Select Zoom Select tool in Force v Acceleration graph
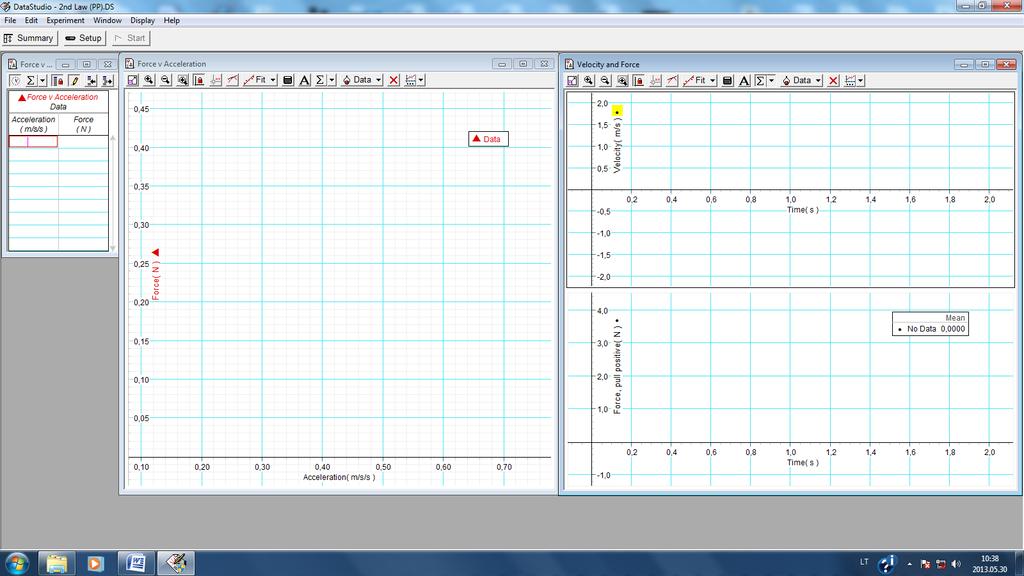1024x576 pixels. tap(183, 80)
